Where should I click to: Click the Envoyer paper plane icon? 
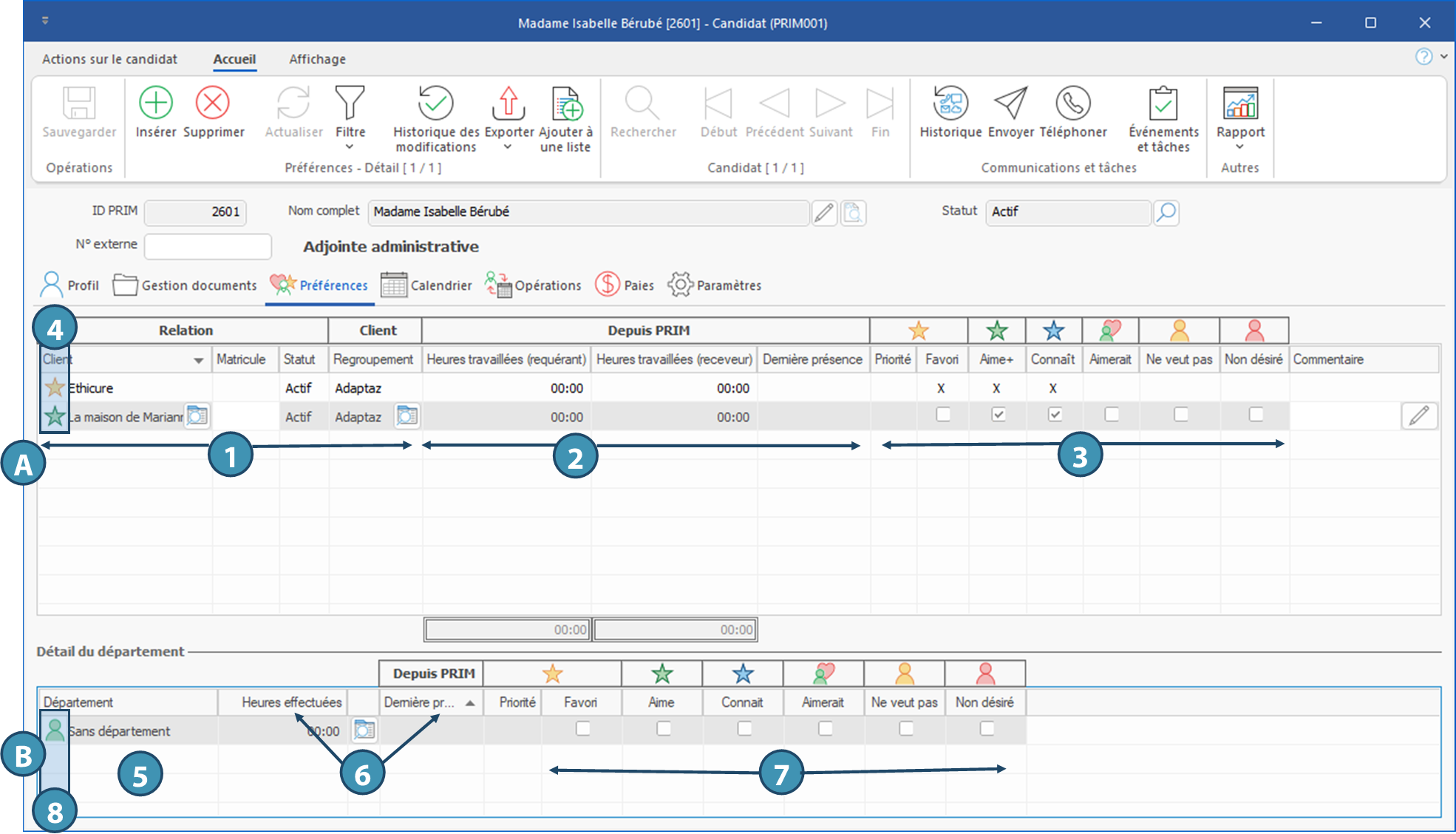click(1010, 104)
